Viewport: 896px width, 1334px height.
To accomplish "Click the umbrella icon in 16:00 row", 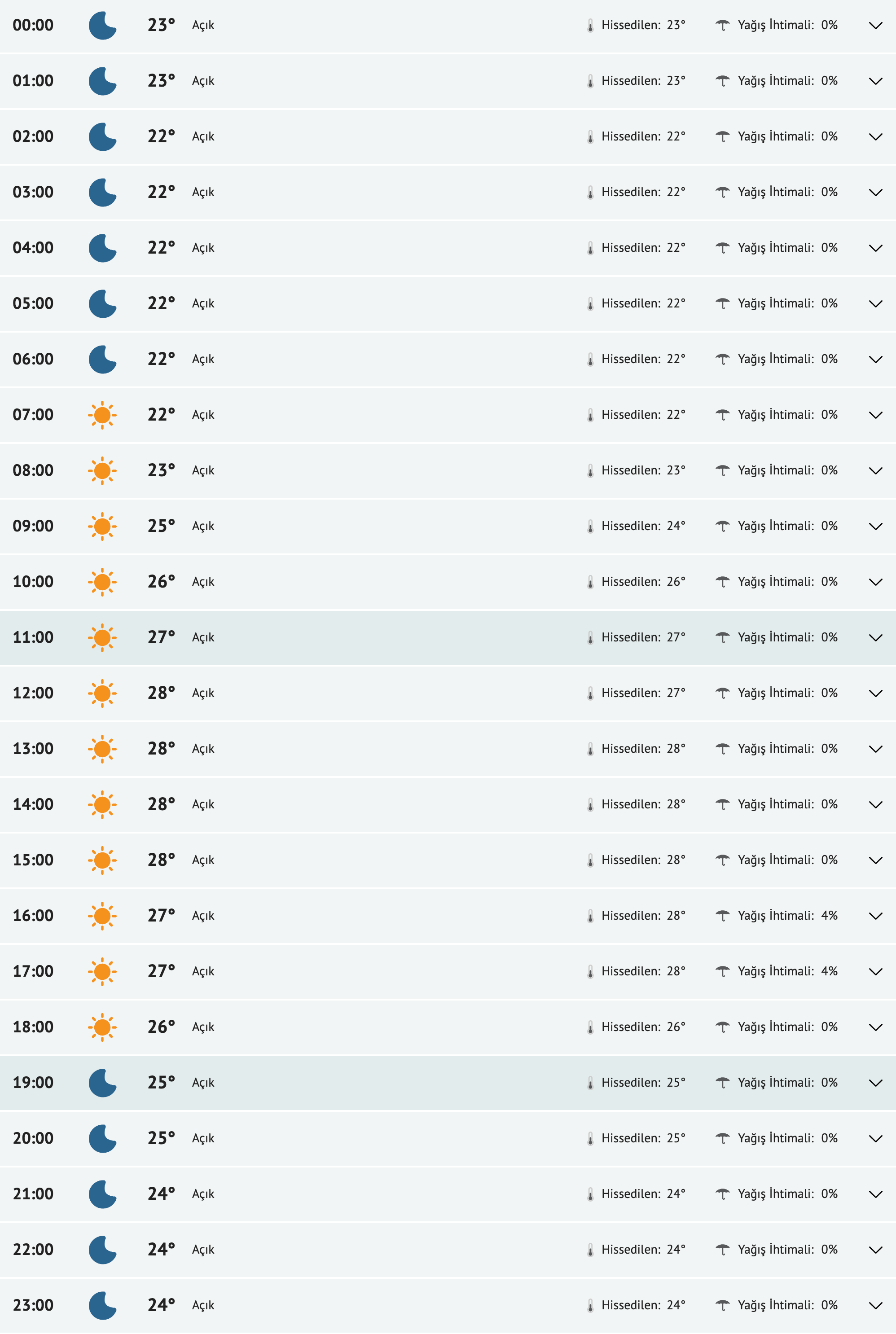I will [722, 915].
